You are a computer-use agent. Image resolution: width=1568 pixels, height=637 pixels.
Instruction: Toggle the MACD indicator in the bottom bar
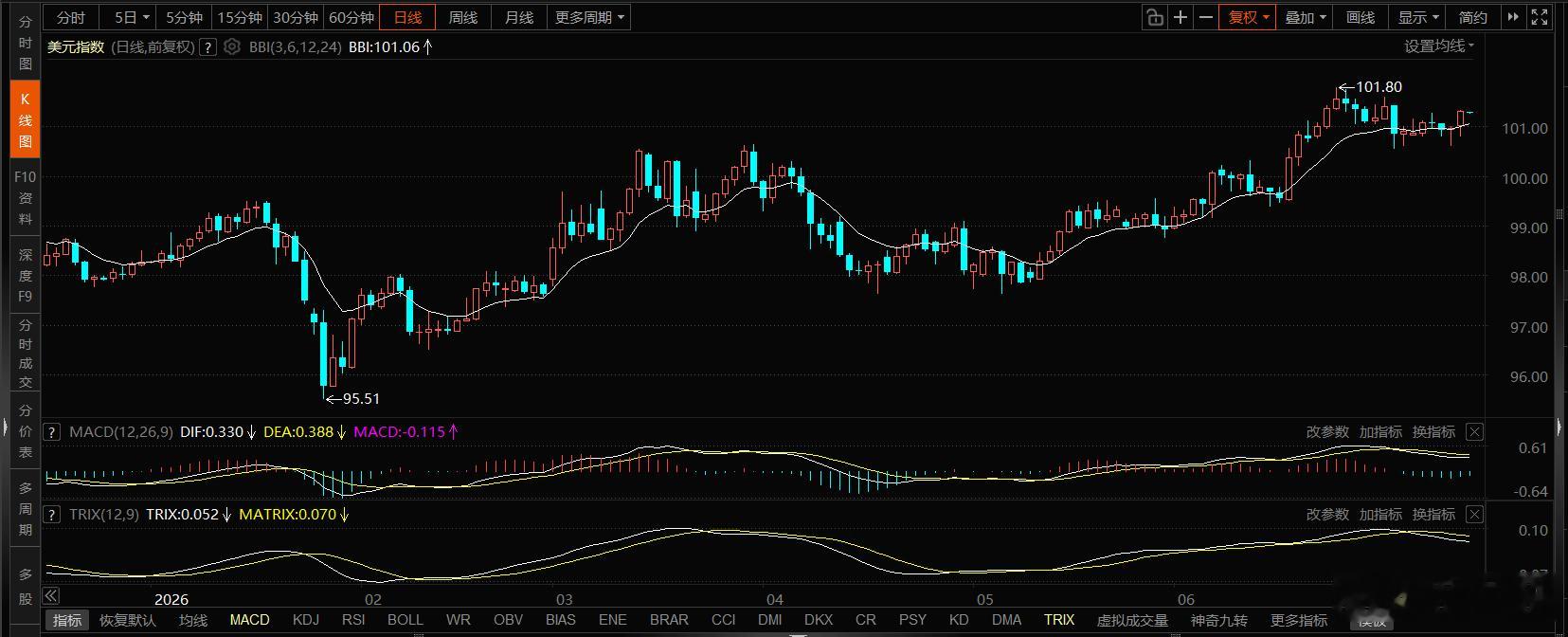tap(250, 620)
